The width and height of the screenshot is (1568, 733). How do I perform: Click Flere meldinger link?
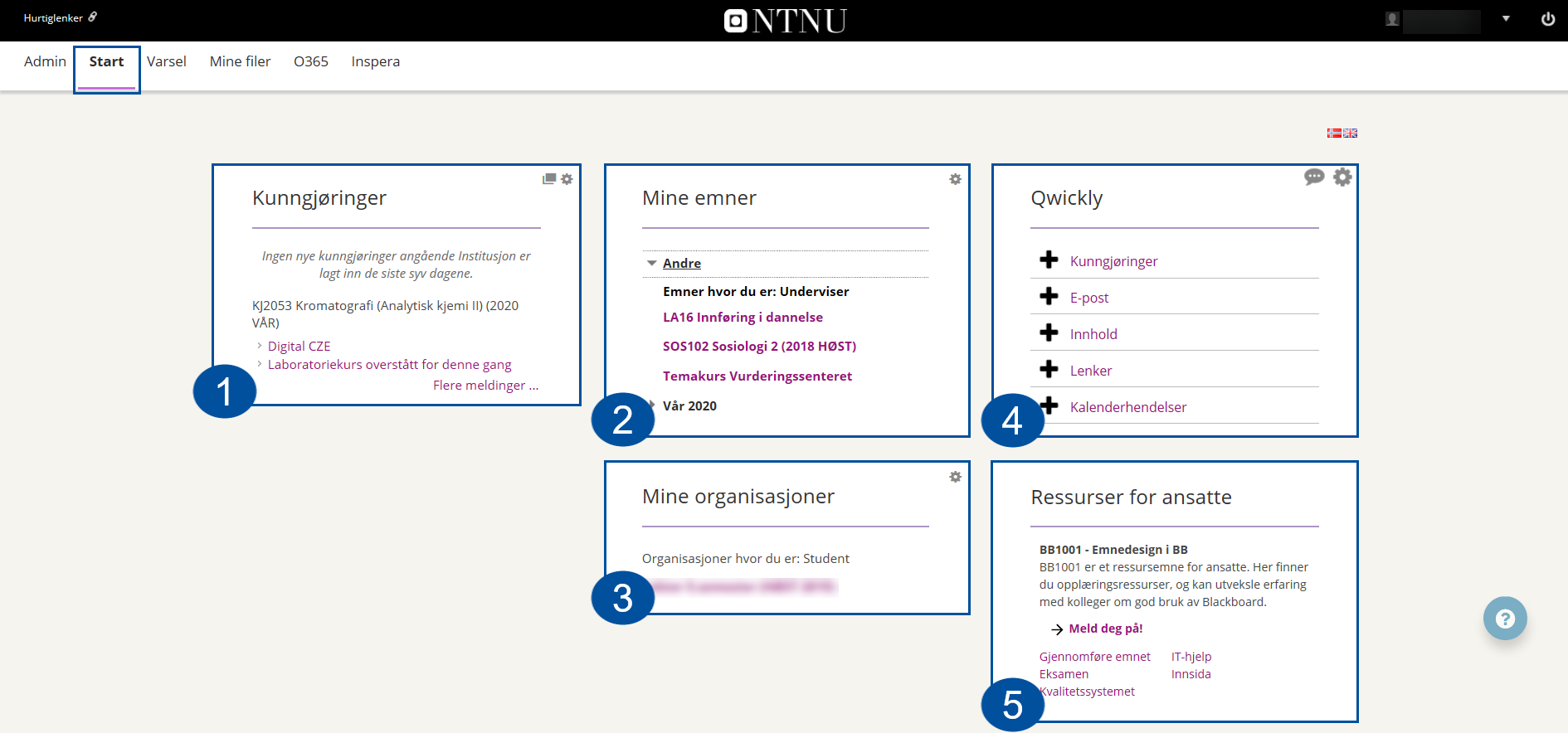tap(485, 385)
